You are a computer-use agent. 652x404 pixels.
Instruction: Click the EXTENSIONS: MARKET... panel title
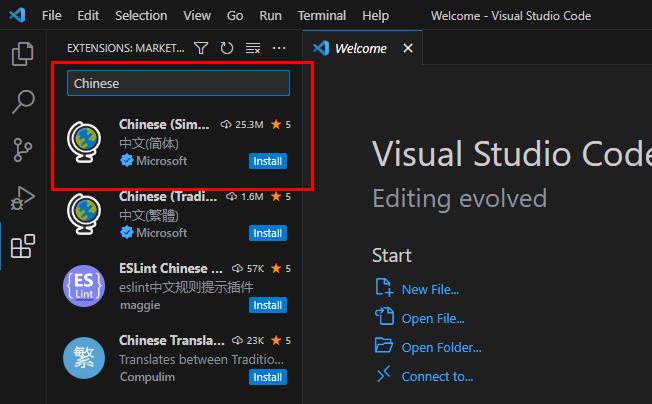pyautogui.click(x=126, y=48)
